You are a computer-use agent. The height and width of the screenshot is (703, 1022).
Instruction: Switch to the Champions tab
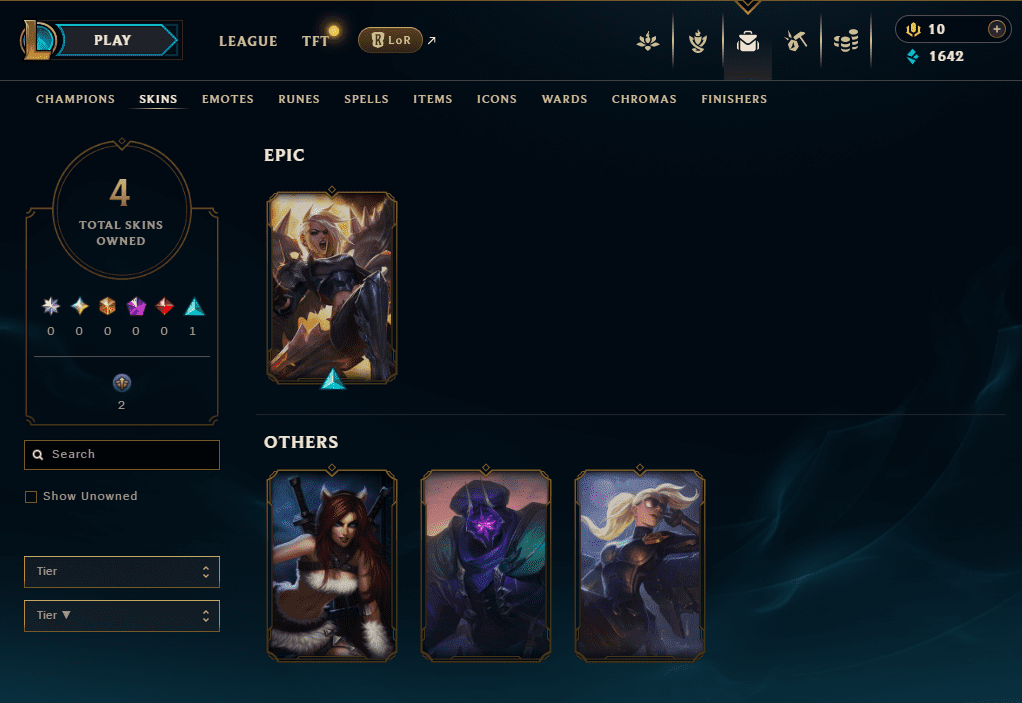point(75,99)
